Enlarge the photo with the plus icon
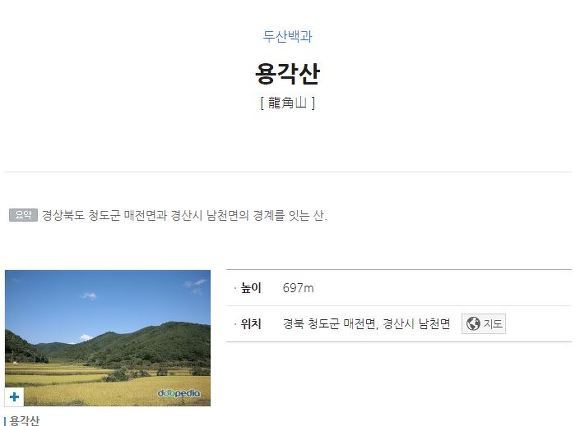This screenshot has height=426, width=580. [14, 397]
